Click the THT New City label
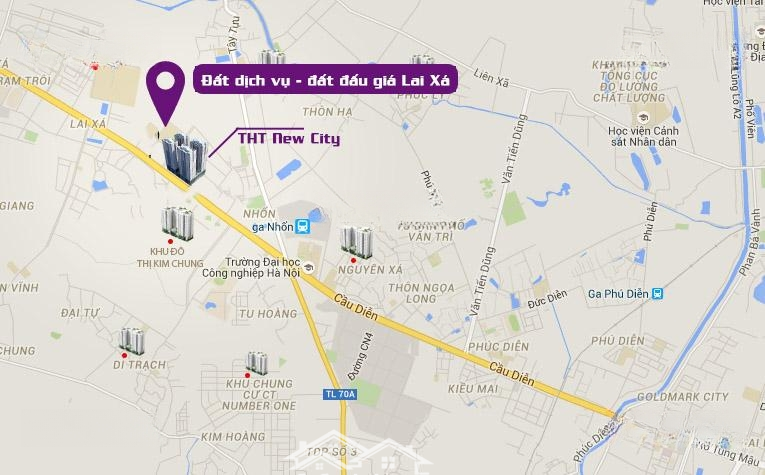765x475 pixels. [289, 139]
